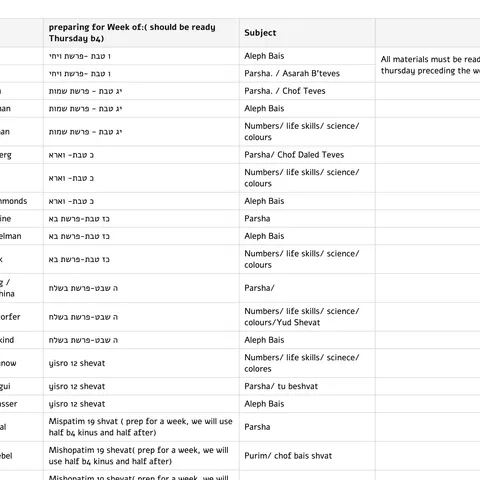The height and width of the screenshot is (480, 480).
Task: Click the first 'yisro 12 shevat' cell
Action: point(141,363)
